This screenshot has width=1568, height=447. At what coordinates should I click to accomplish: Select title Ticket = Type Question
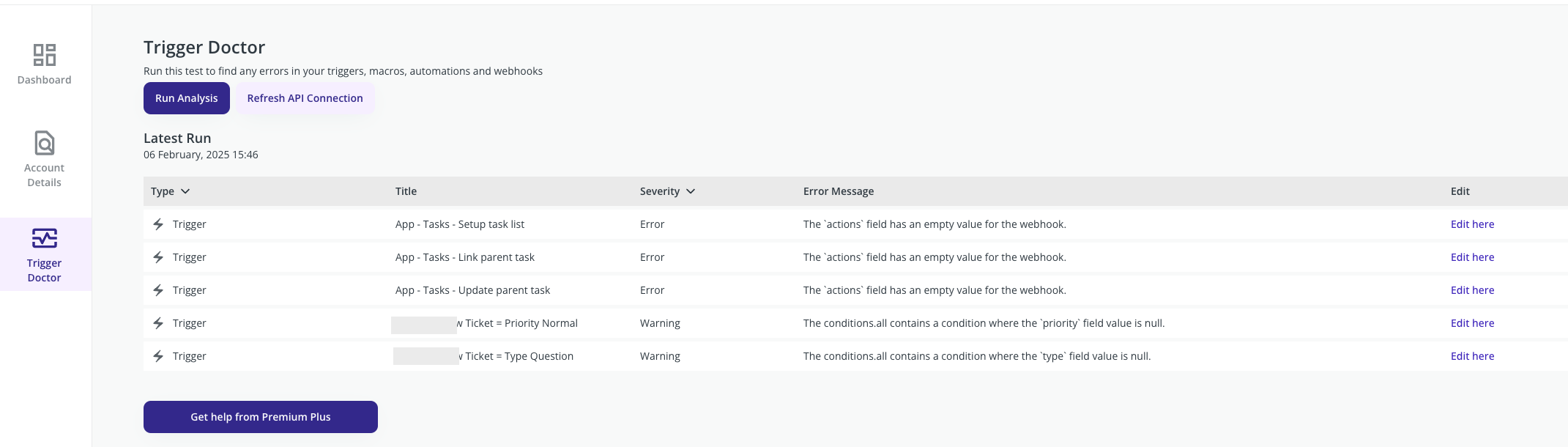pos(519,356)
